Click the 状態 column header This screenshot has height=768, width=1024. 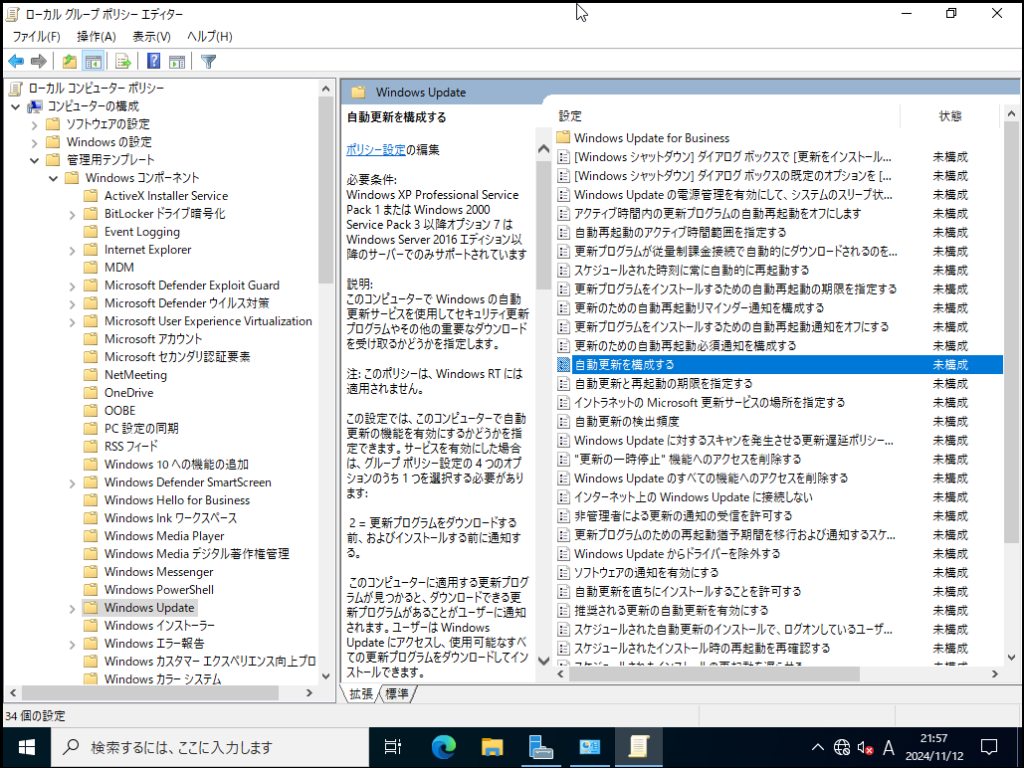(x=950, y=116)
